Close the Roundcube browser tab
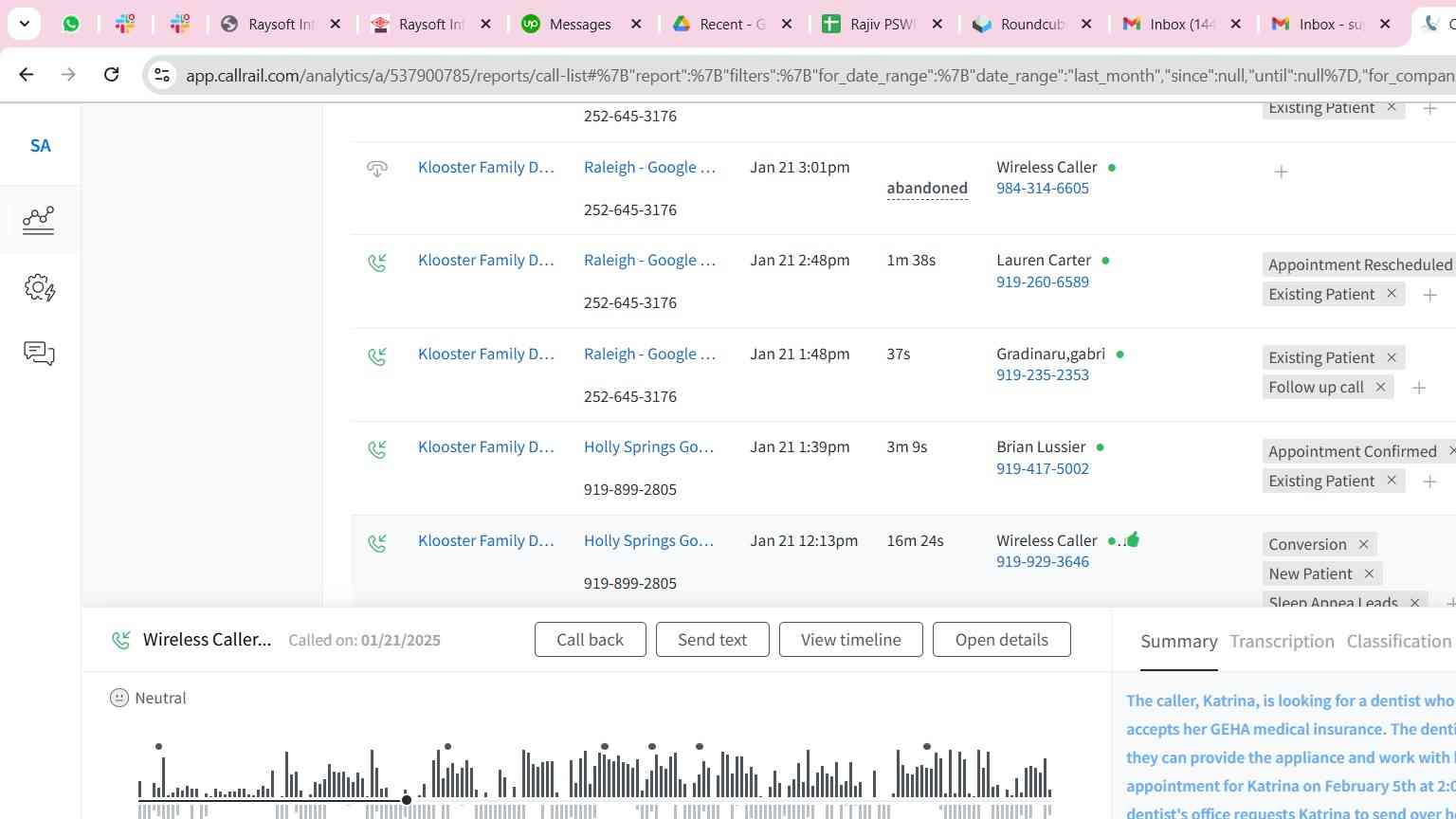This screenshot has height=819, width=1456. click(x=1086, y=24)
